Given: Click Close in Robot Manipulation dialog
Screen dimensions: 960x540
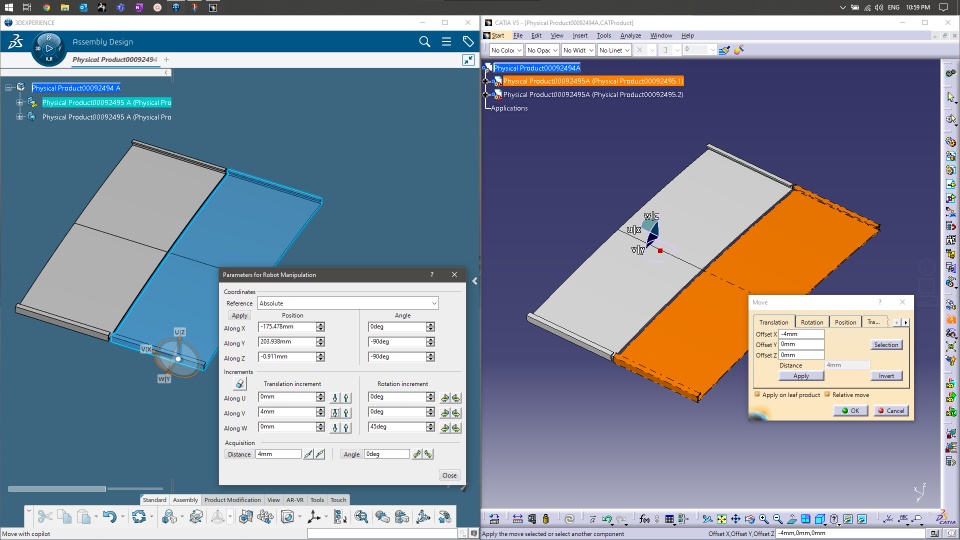Looking at the screenshot, I should 449,475.
